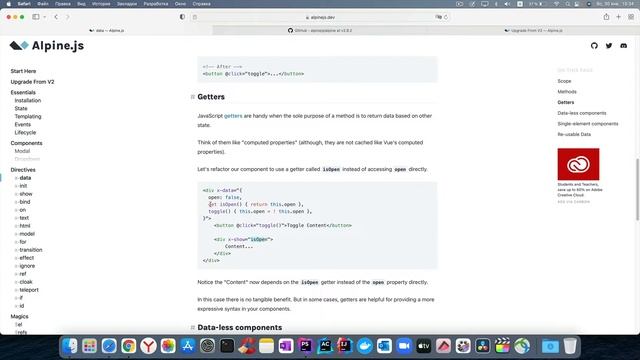Open the Файл menu
The height and width of the screenshot is (360, 640).
[43, 4]
